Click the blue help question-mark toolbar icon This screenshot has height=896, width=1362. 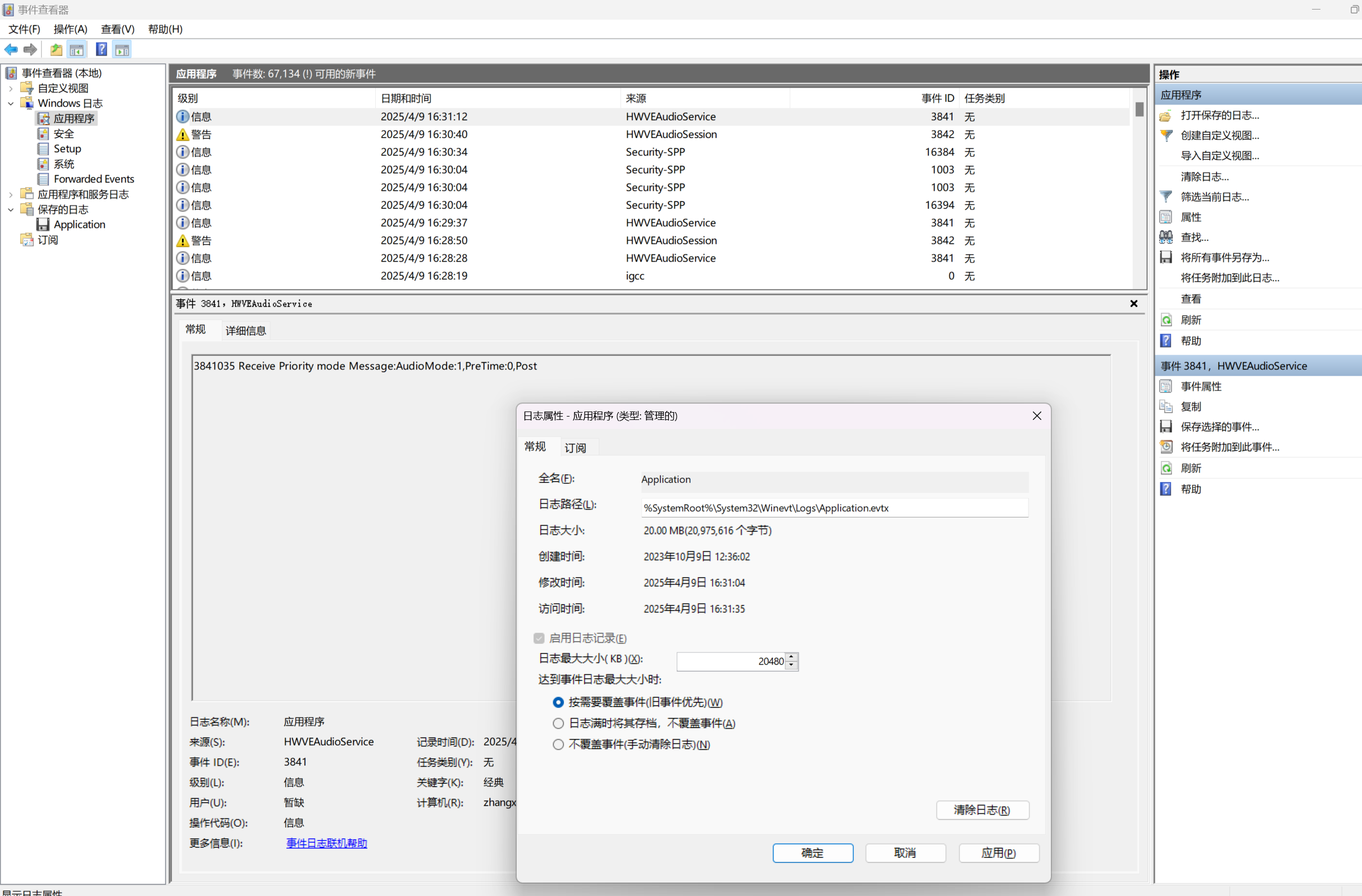pos(101,50)
